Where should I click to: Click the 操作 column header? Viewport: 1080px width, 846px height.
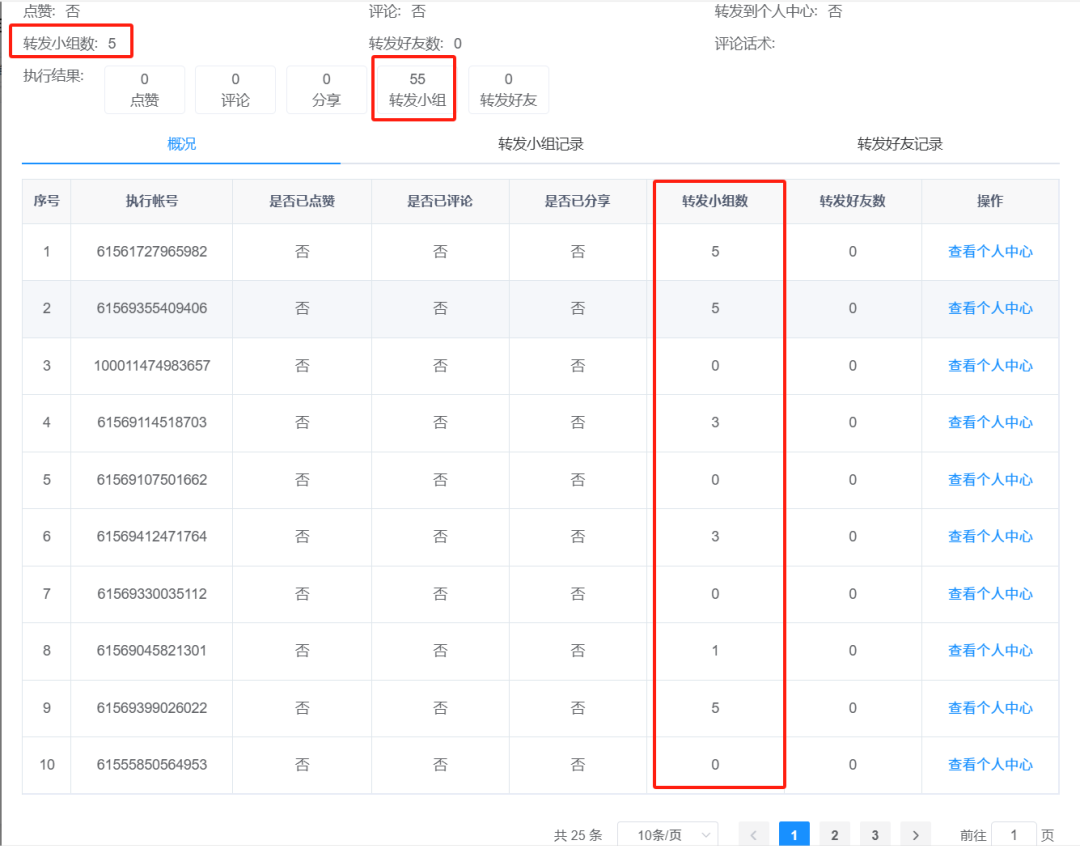pos(990,201)
